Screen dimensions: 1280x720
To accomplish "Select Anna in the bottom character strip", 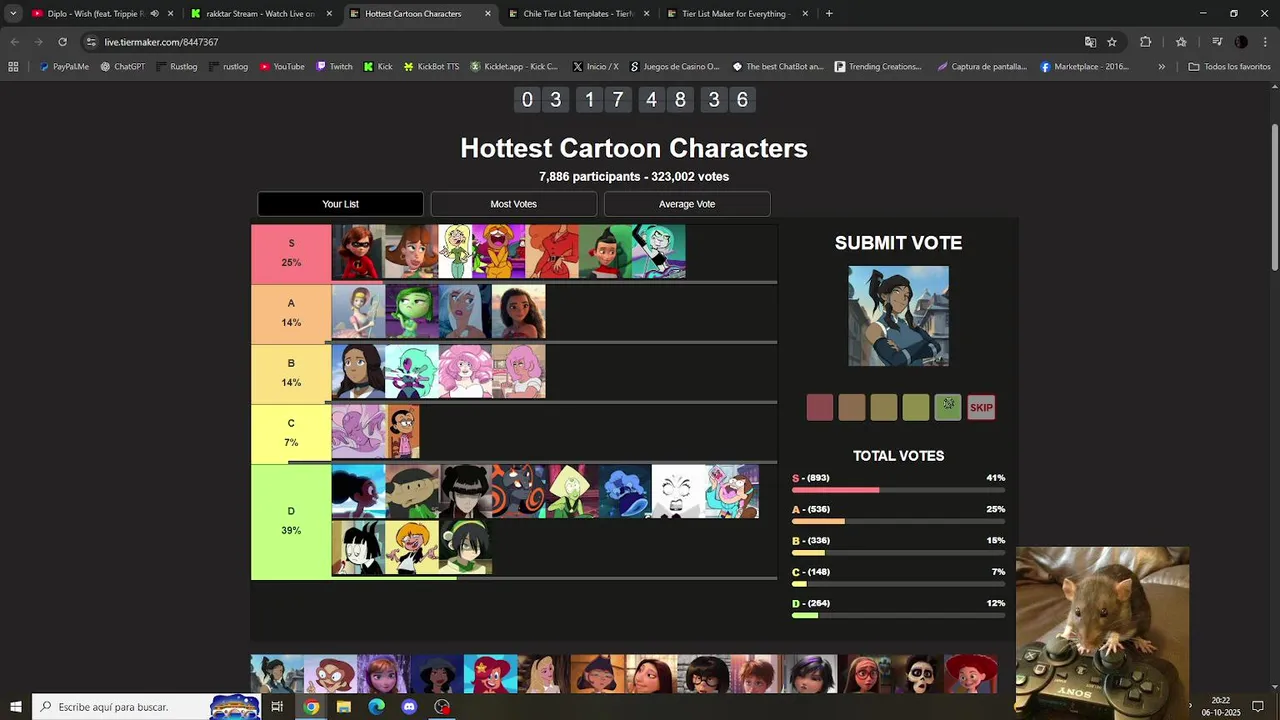I will coord(384,674).
